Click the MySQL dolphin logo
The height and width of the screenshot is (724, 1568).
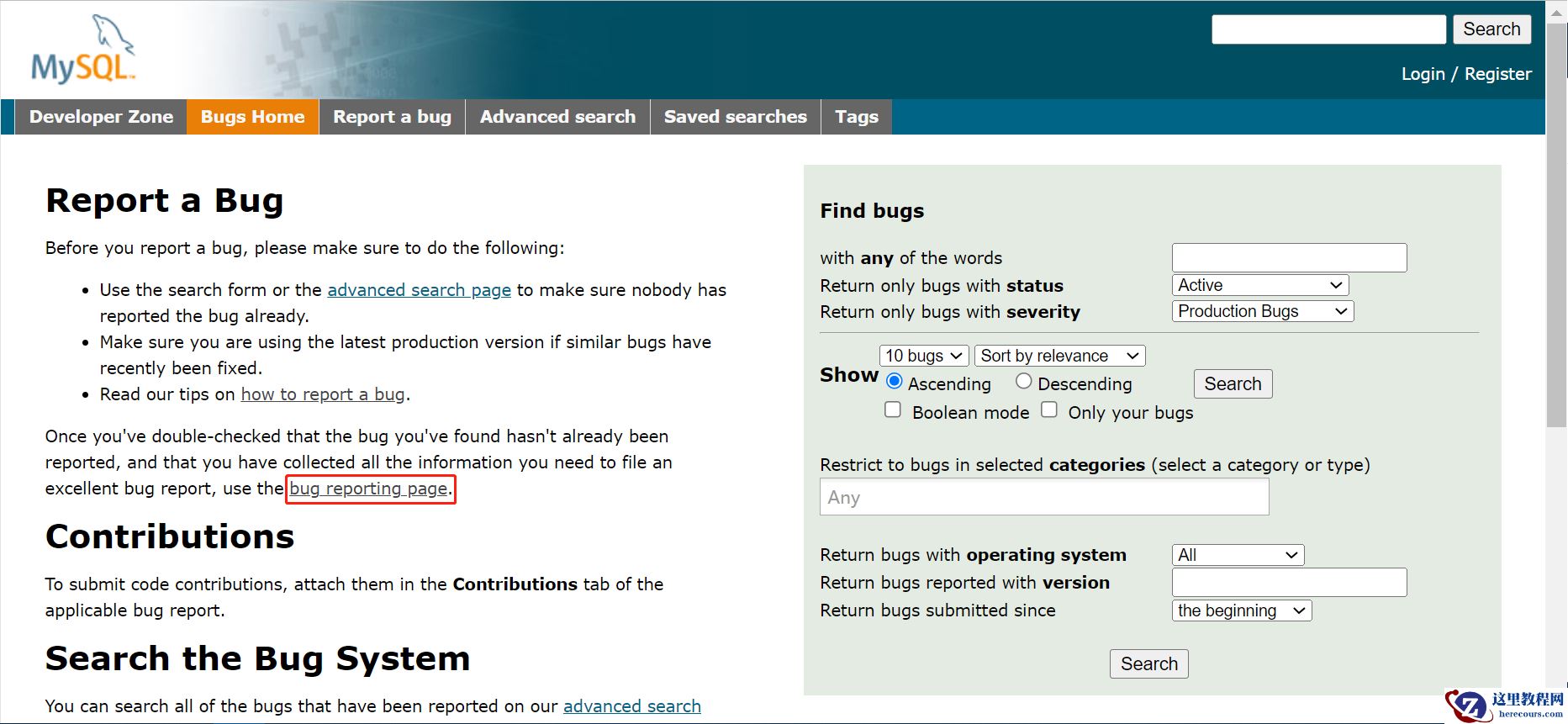83,50
